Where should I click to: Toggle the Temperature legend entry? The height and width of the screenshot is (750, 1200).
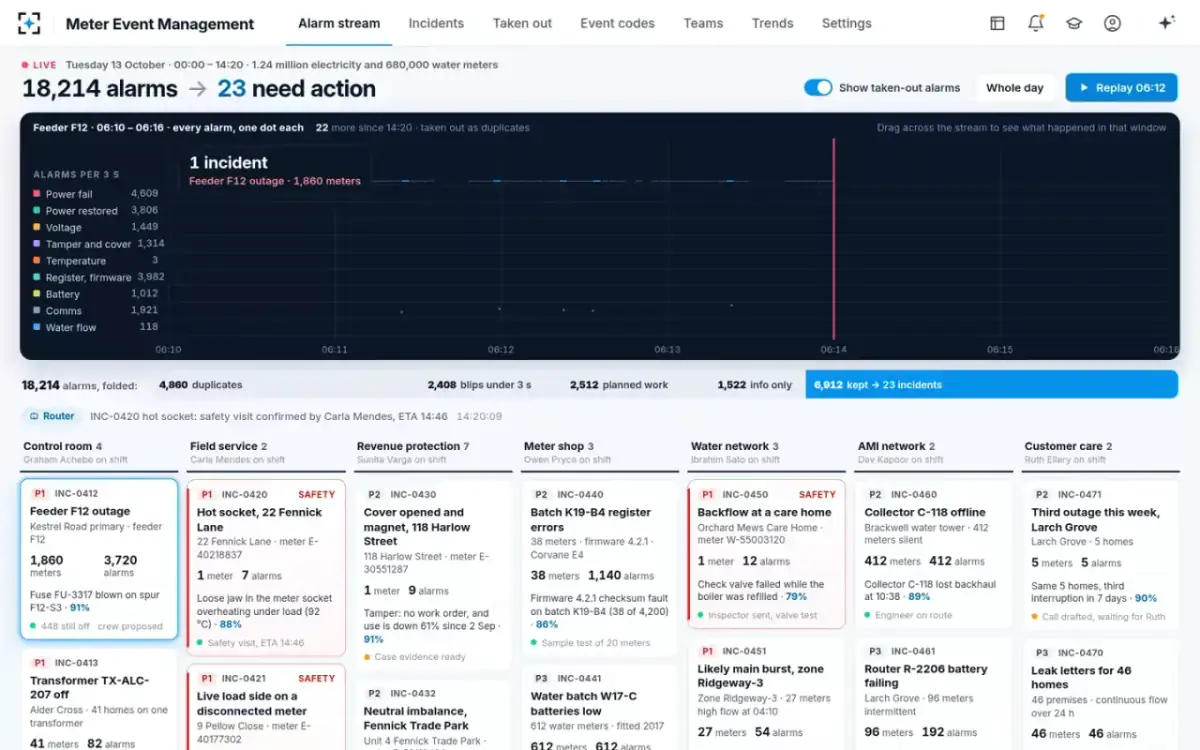[x=95, y=261]
